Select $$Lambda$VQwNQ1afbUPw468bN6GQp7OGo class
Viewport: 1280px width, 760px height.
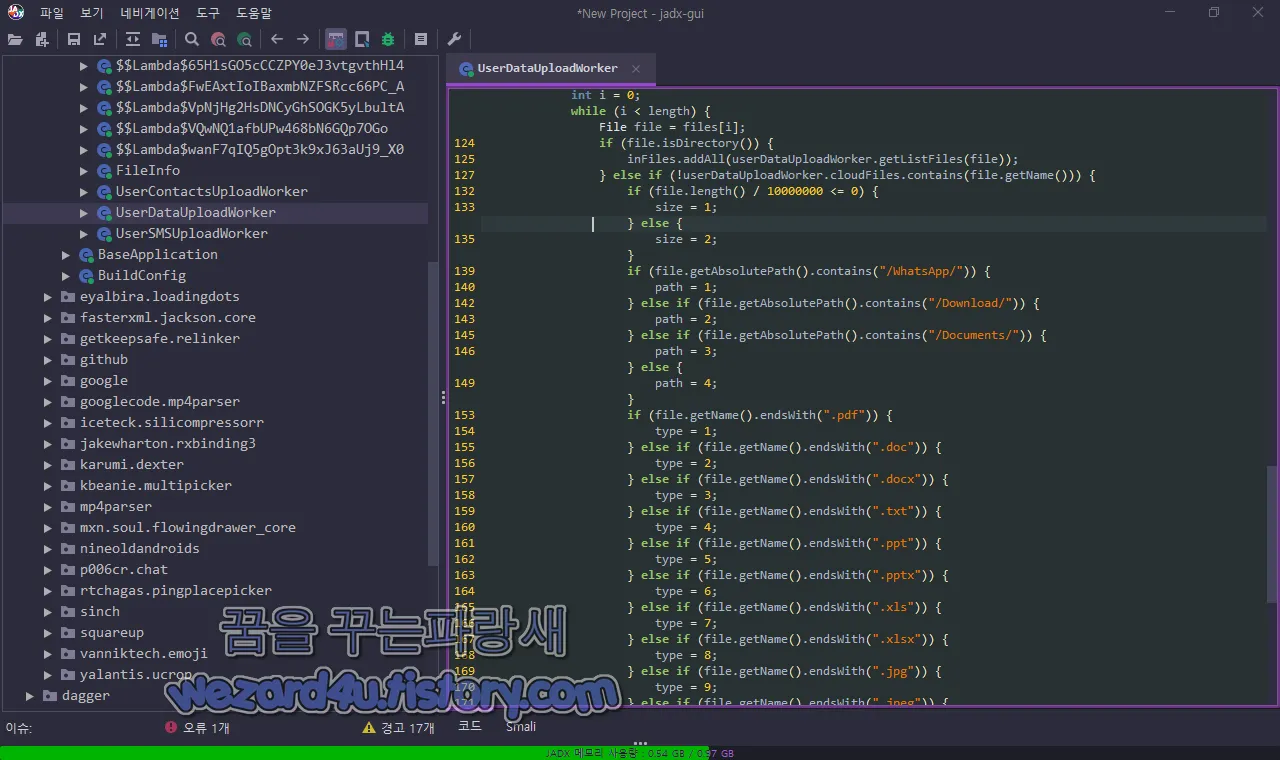[252, 128]
